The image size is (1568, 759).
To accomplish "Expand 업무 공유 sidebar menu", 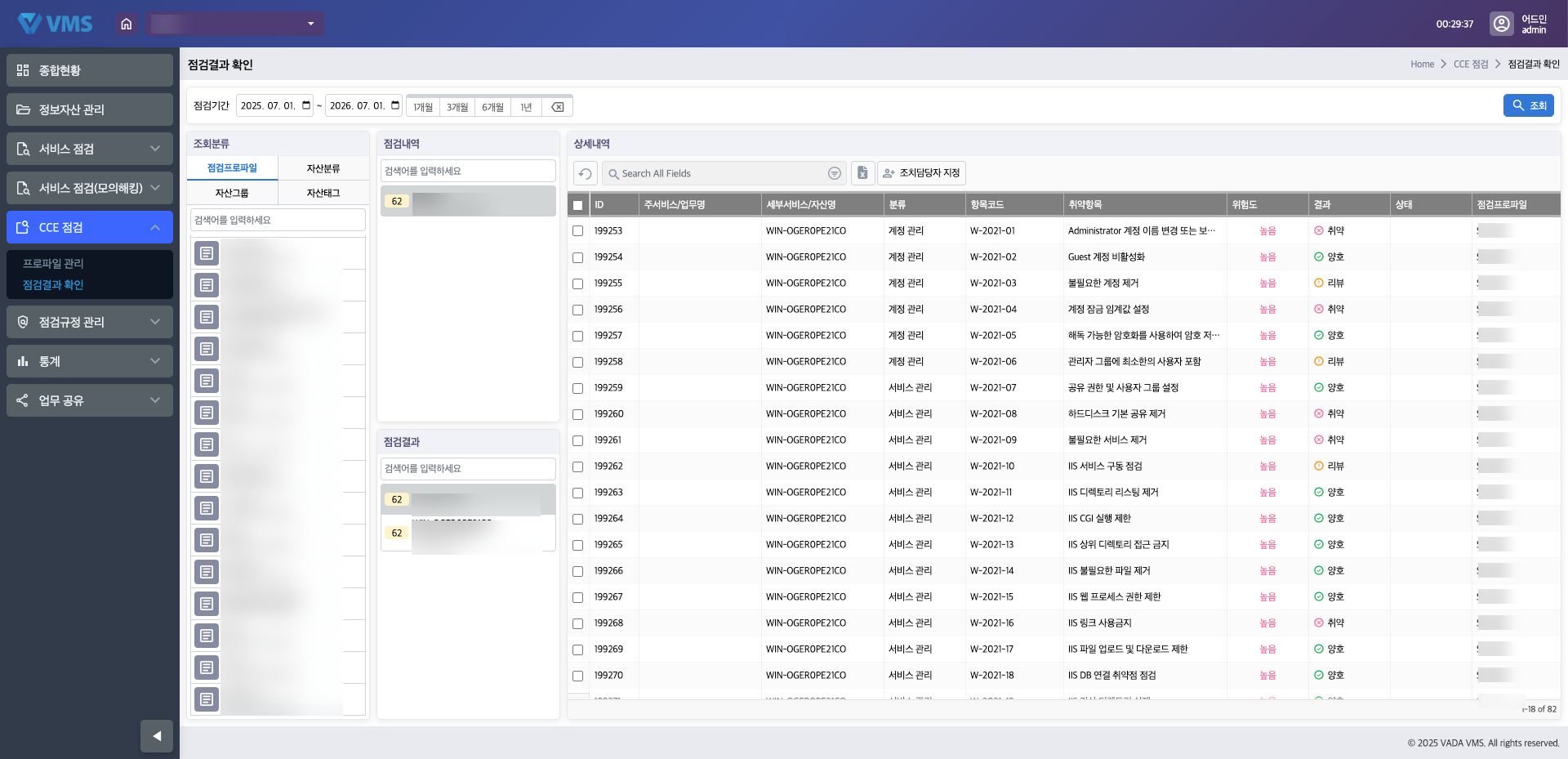I will click(x=90, y=400).
